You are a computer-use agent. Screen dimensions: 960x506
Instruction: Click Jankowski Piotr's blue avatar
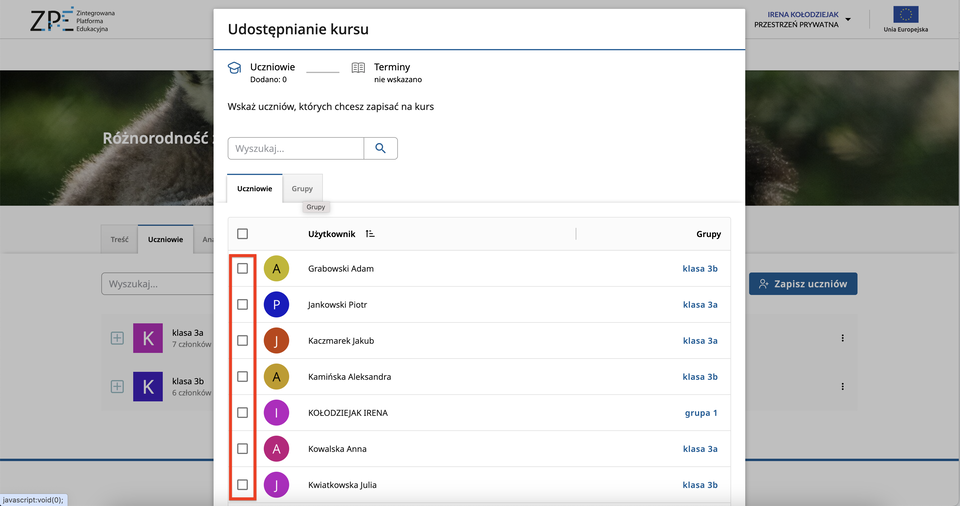coord(276,305)
